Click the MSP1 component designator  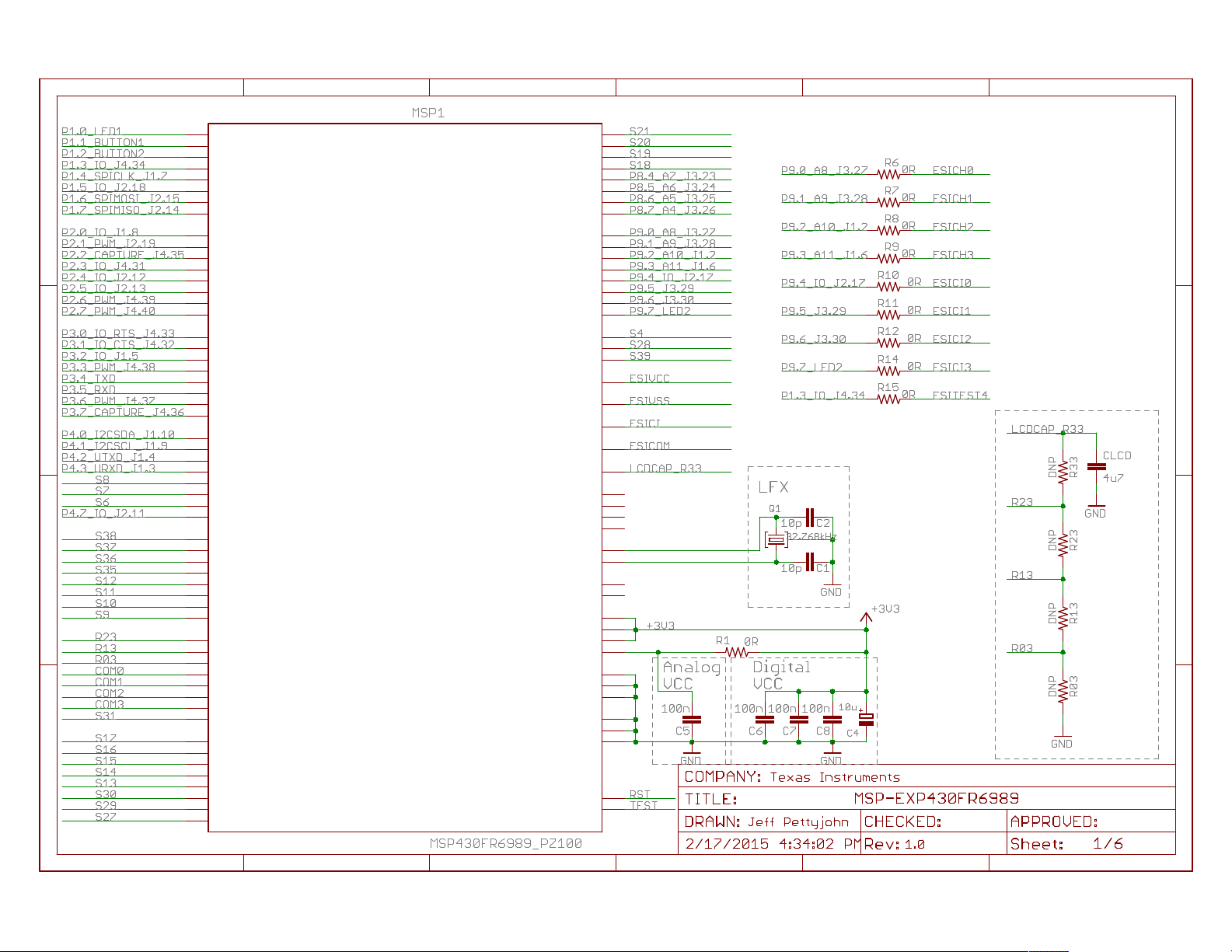pos(428,113)
